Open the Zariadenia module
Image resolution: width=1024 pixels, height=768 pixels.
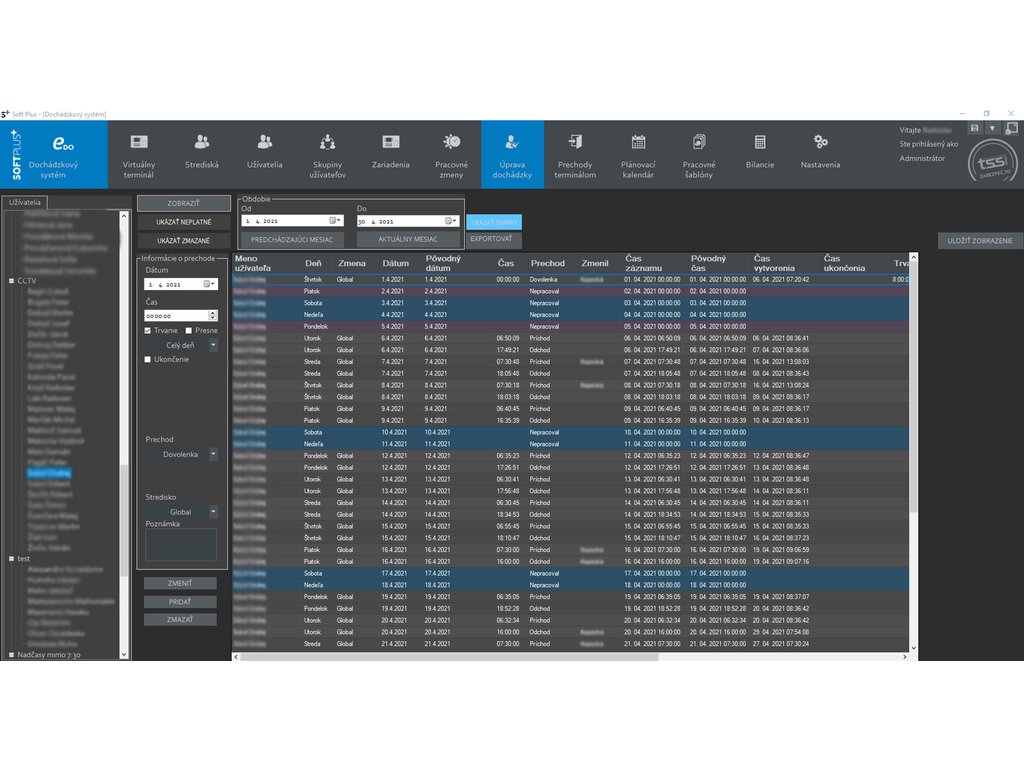tap(391, 154)
